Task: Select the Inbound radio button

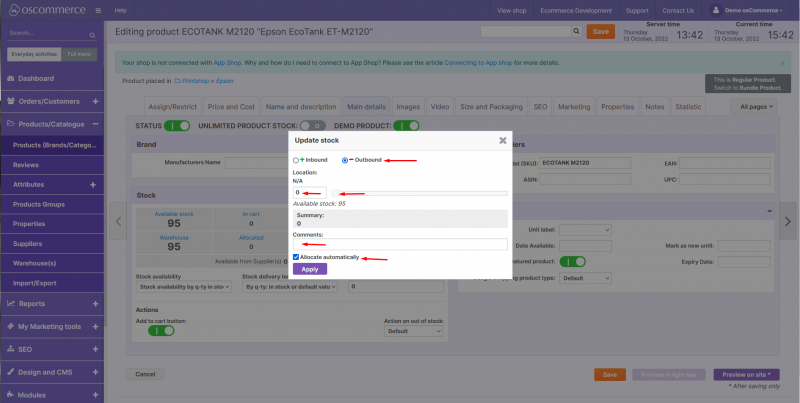Action: (296, 160)
